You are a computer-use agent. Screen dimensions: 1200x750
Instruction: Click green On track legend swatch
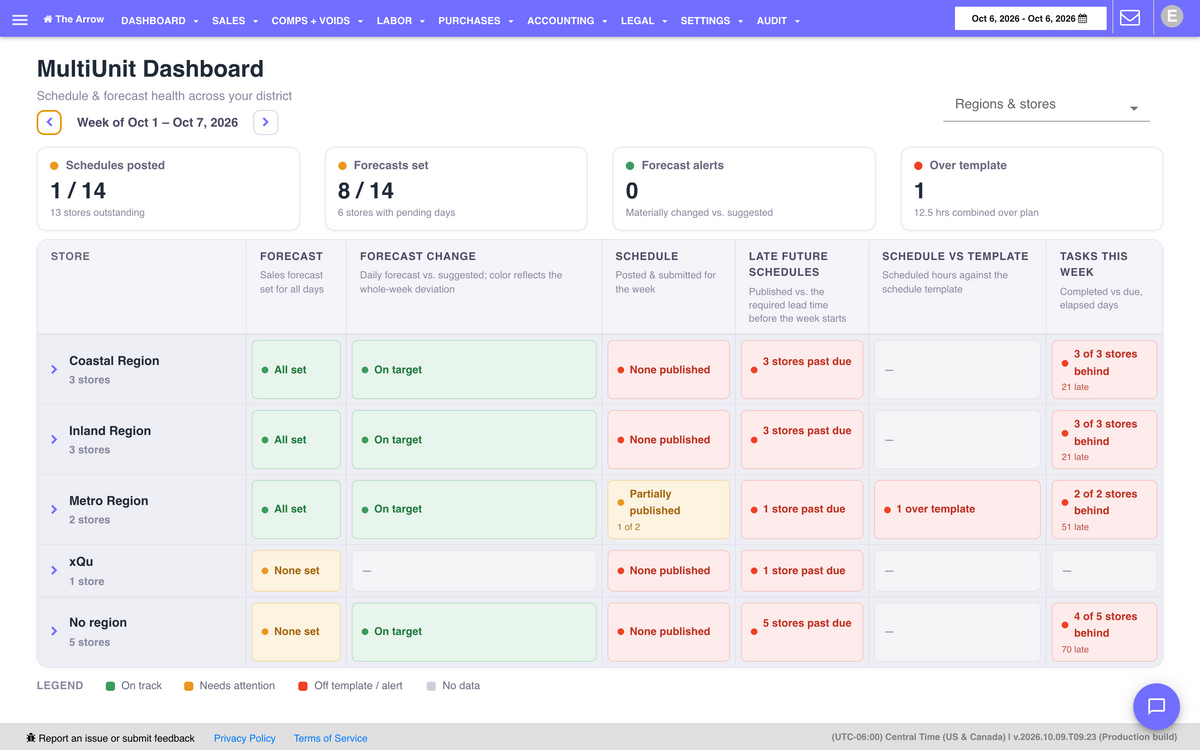click(x=111, y=686)
